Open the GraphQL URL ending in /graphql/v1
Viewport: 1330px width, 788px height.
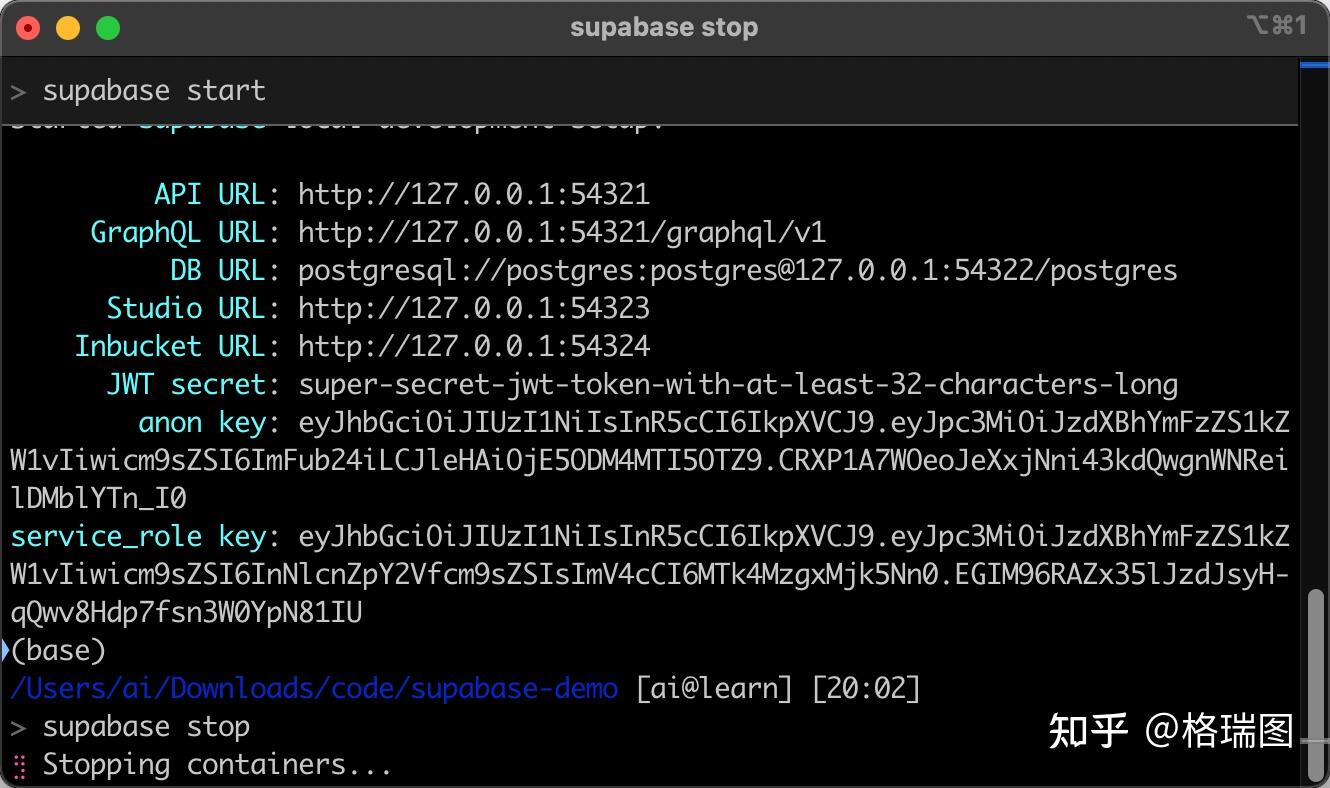[562, 232]
